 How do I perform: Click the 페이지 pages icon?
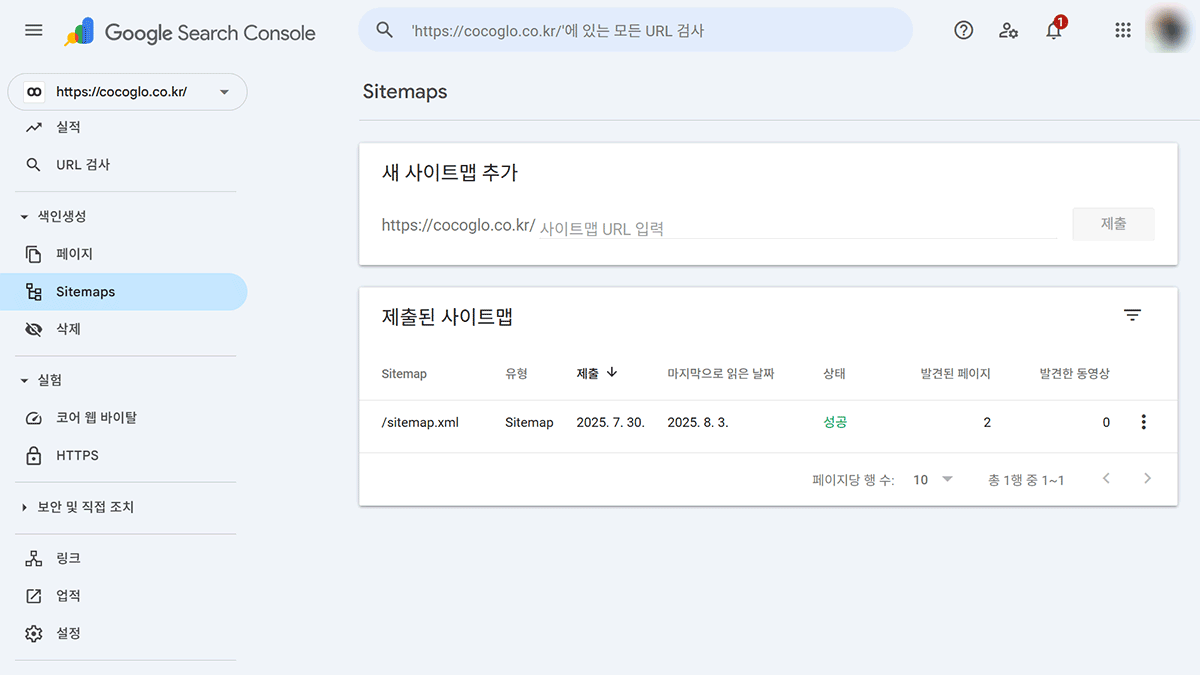(34, 254)
